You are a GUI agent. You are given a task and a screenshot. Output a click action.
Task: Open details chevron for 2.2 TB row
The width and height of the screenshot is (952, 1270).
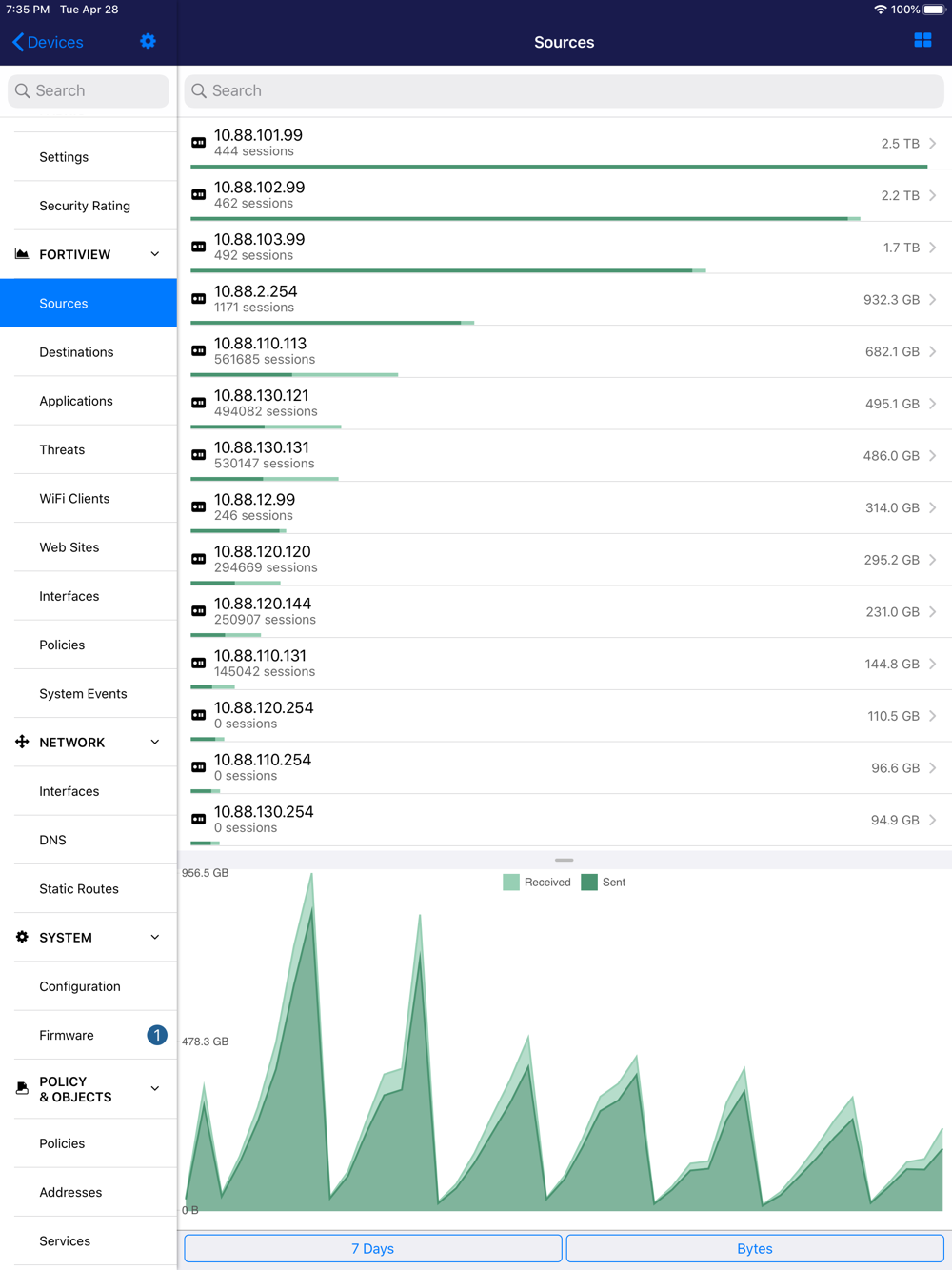pos(933,195)
